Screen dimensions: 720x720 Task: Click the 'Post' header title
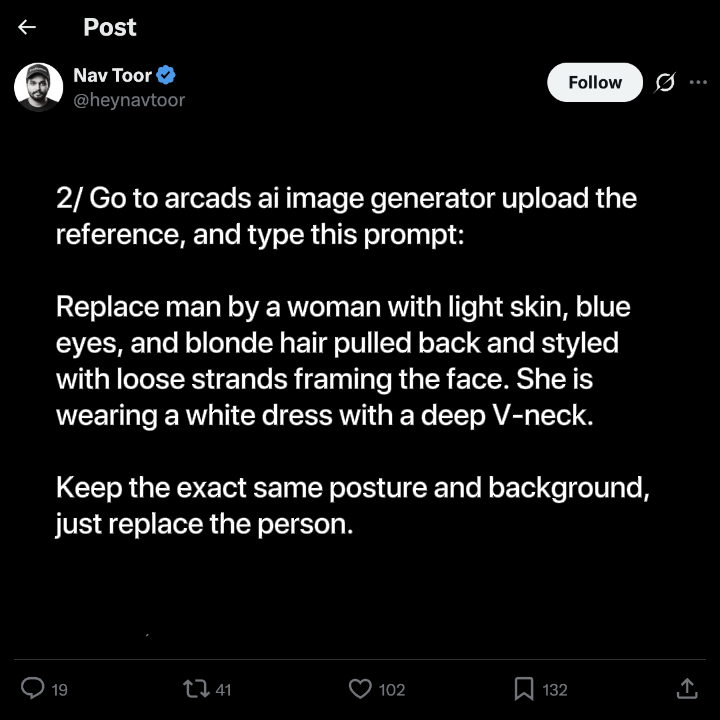(110, 27)
